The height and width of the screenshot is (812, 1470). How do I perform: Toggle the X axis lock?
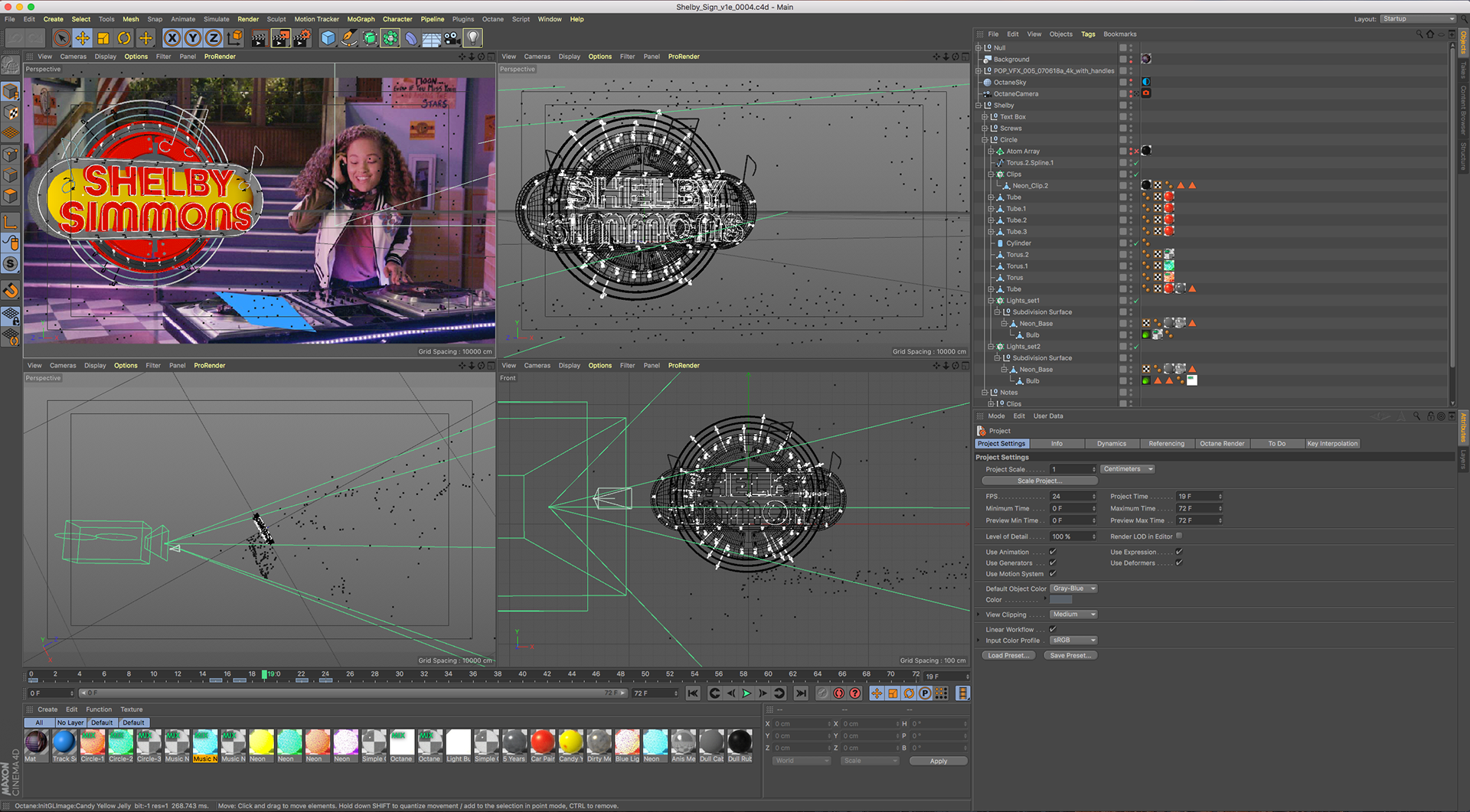tap(172, 38)
